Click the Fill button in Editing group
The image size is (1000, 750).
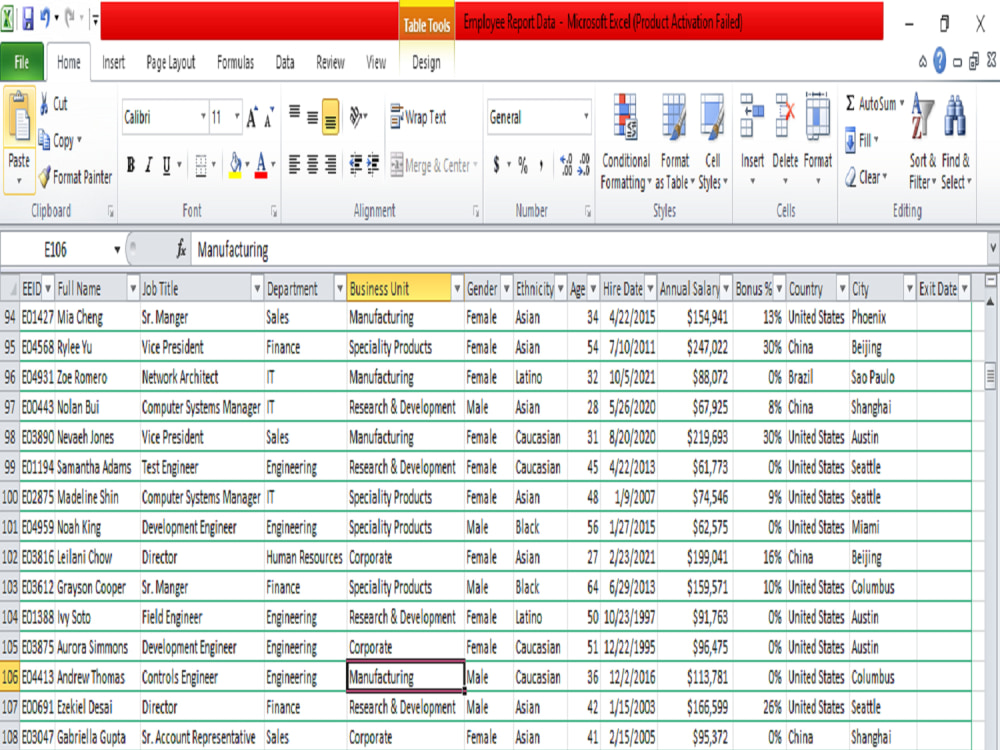[862, 140]
